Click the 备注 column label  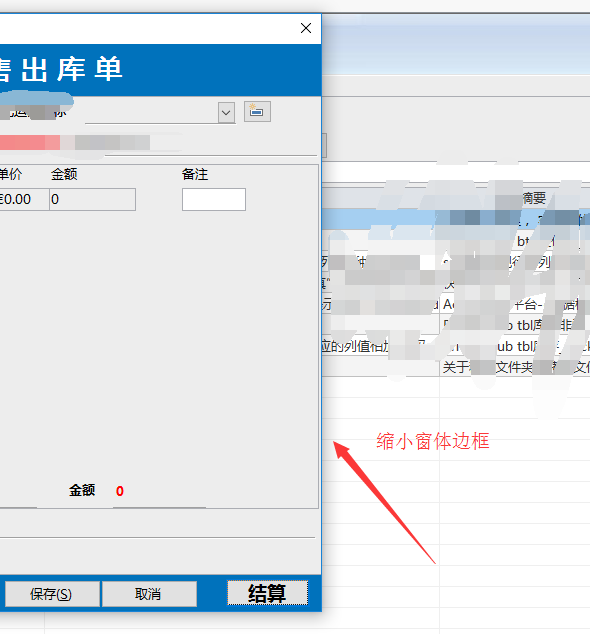click(x=195, y=174)
